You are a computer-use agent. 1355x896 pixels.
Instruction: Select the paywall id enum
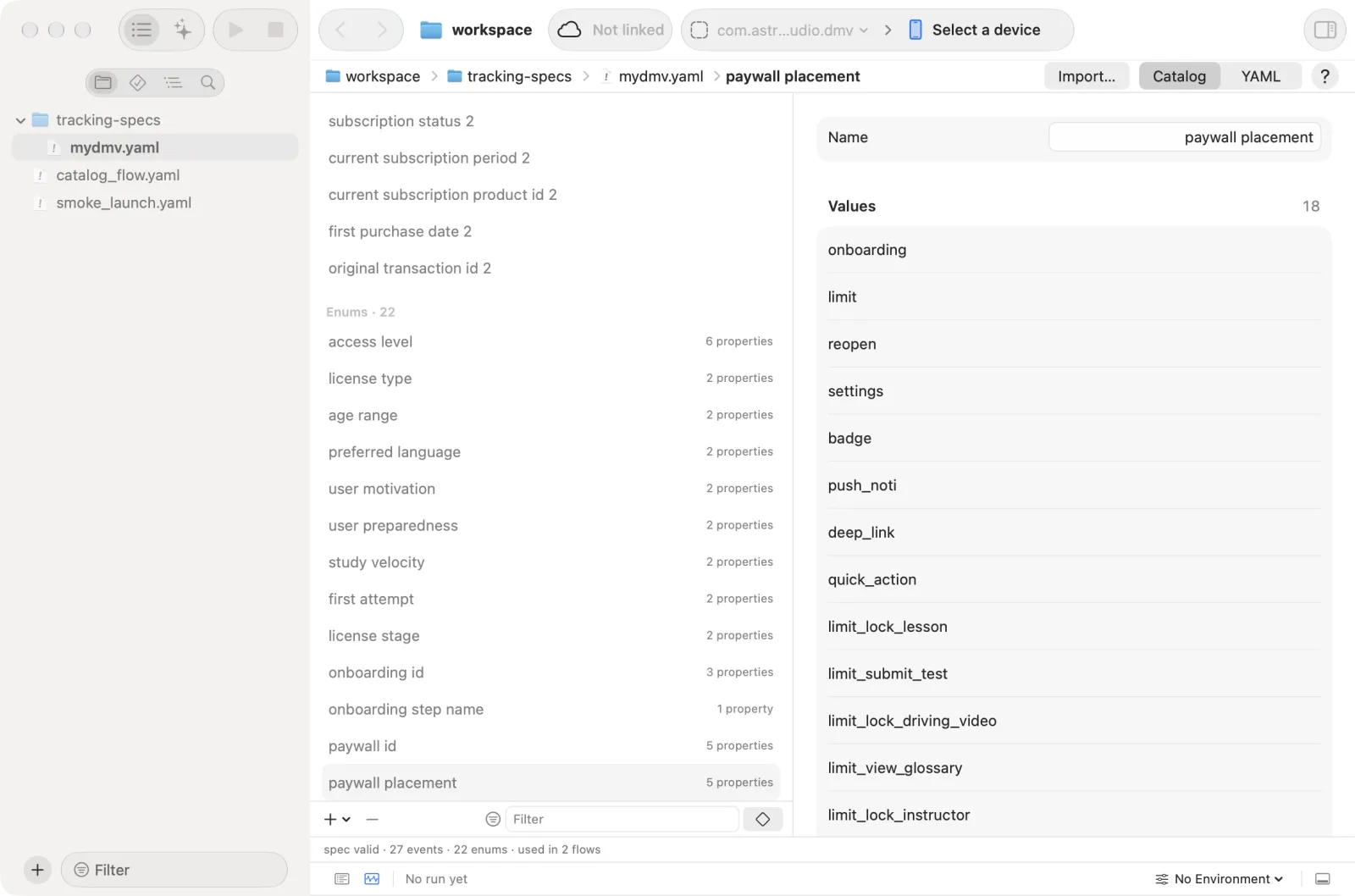(550, 746)
